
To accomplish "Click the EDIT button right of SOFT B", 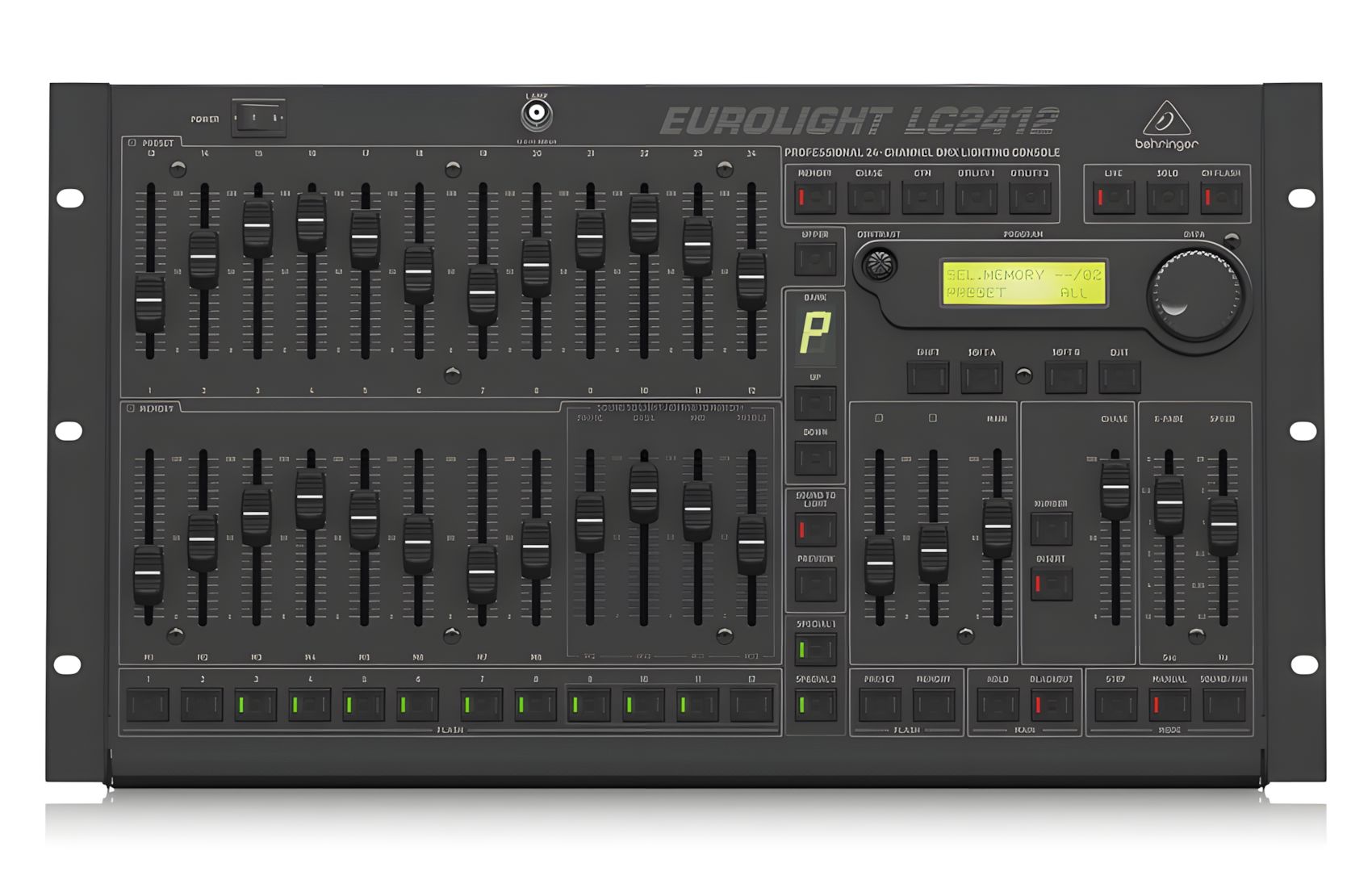I will click(1119, 377).
